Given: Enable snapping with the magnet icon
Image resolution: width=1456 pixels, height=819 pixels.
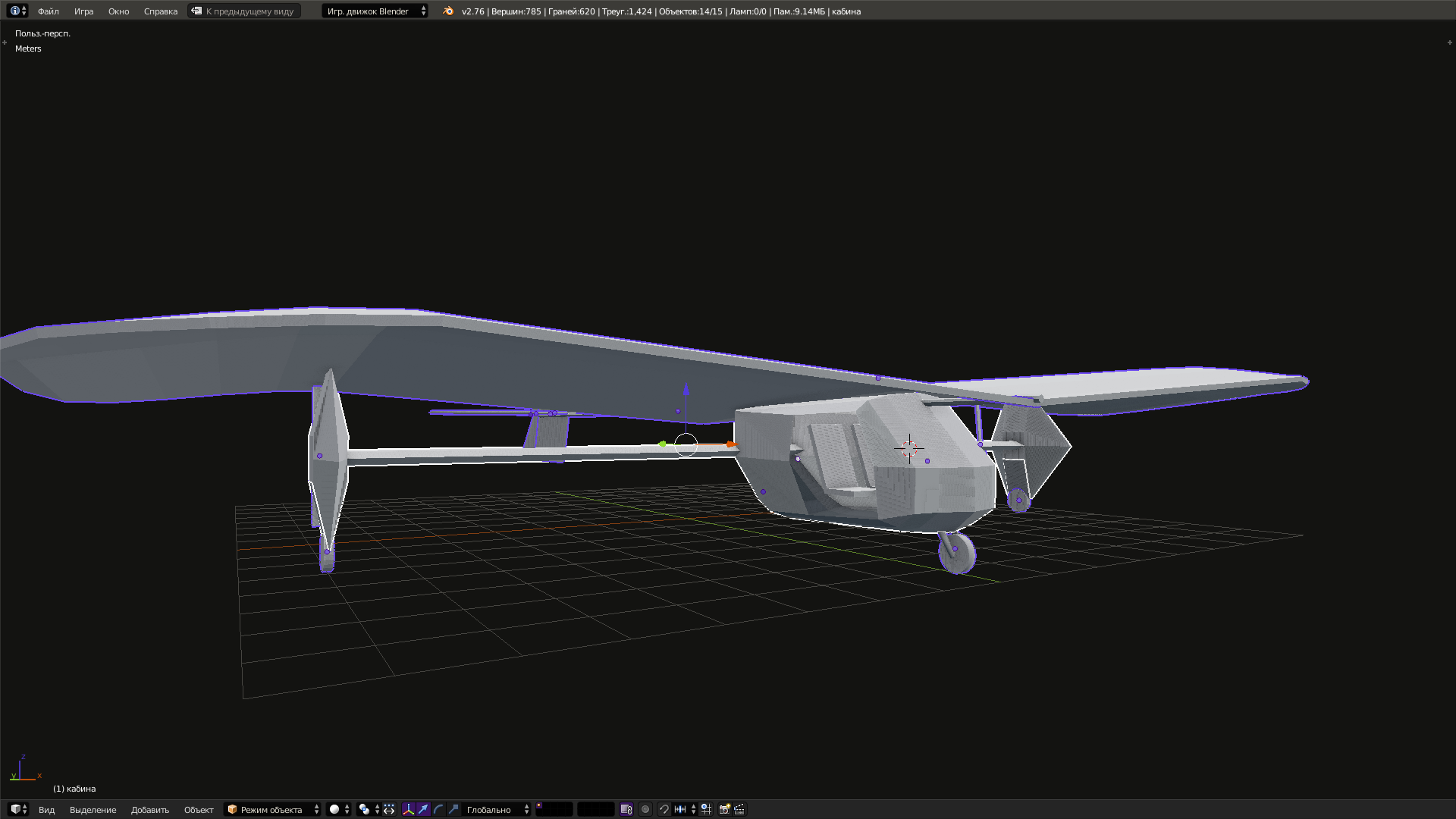Looking at the screenshot, I should point(664,809).
